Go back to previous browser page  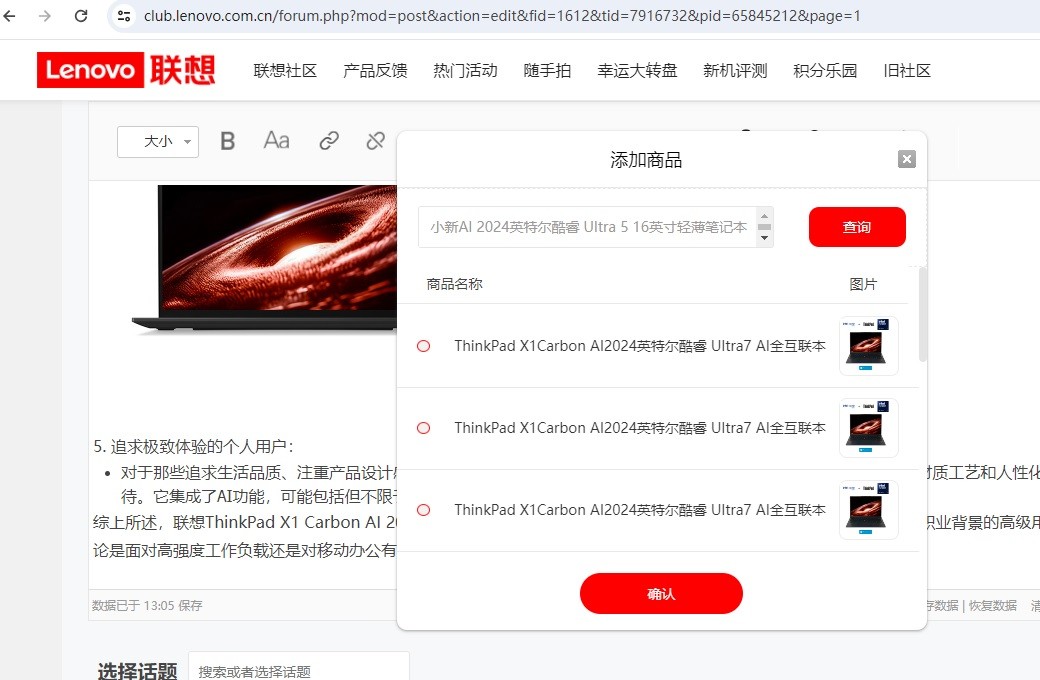tap(10, 16)
